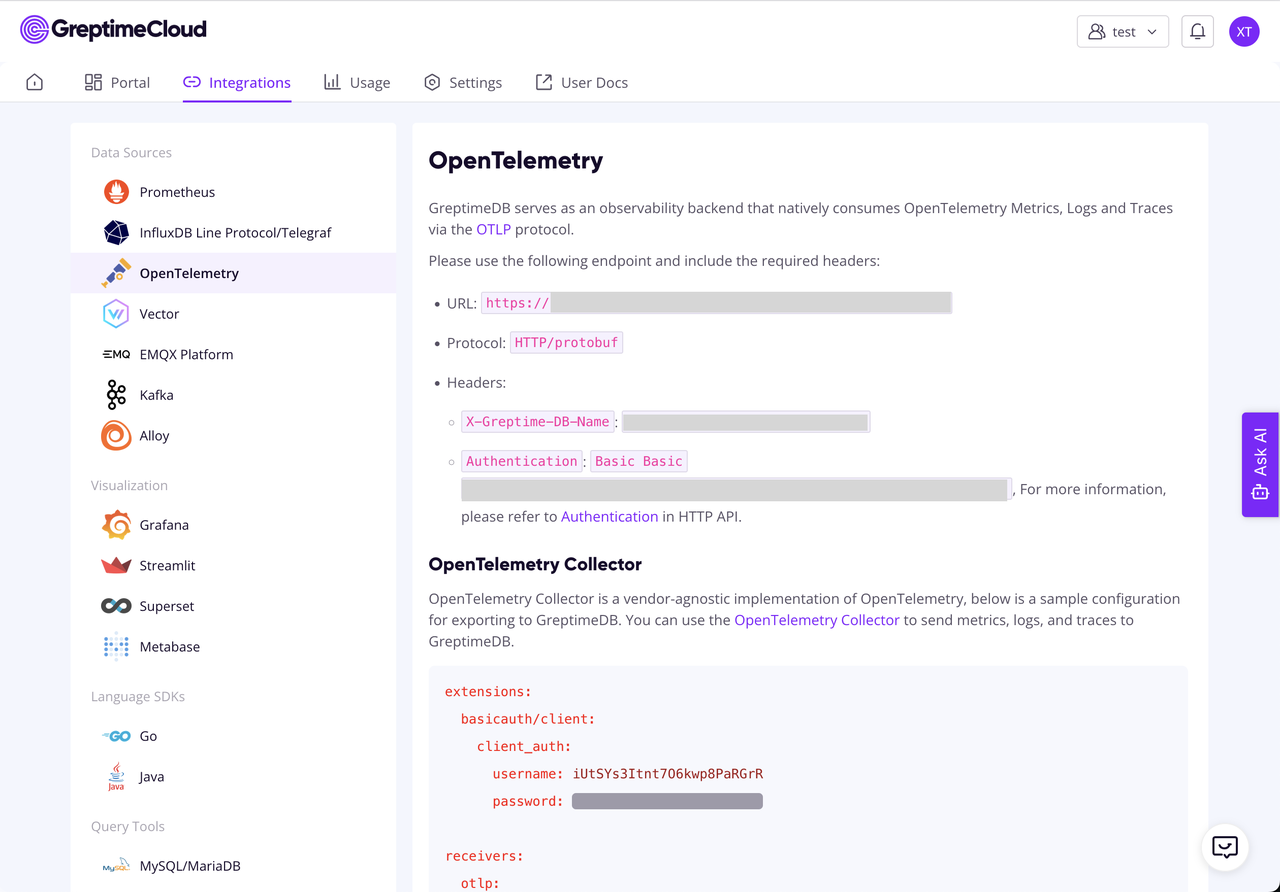Open the Kafka integration icon
This screenshot has height=892, width=1280.
116,395
